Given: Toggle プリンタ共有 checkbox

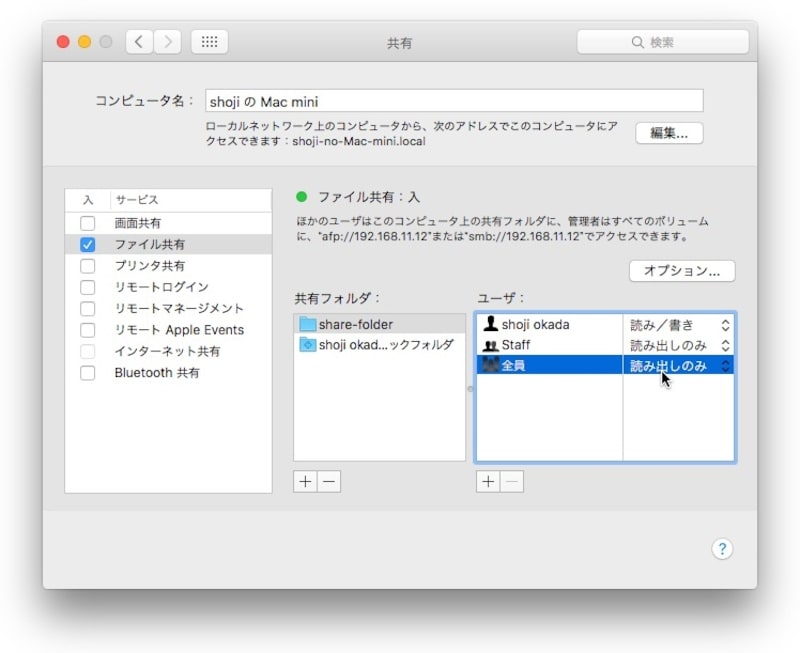Looking at the screenshot, I should click(x=88, y=266).
